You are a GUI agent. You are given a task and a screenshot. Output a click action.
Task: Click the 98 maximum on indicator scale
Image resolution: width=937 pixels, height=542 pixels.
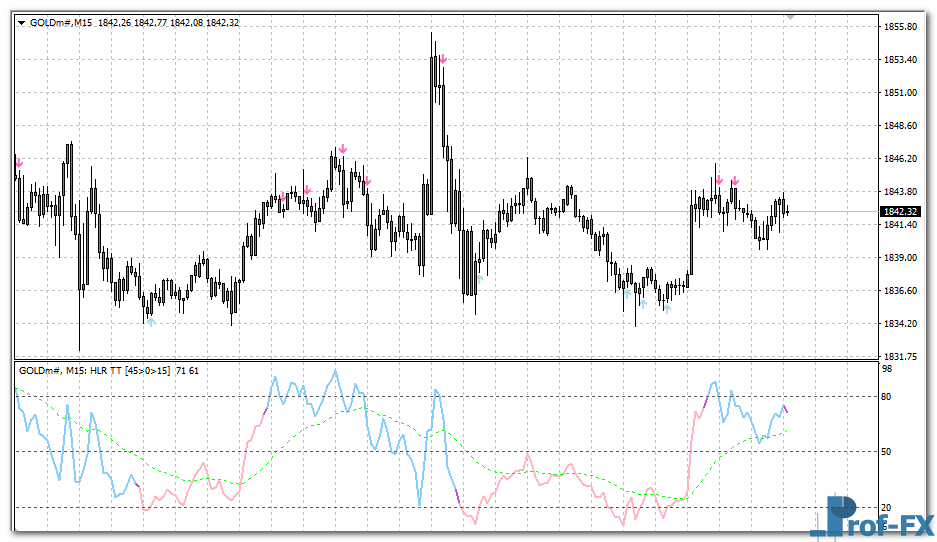point(886,370)
